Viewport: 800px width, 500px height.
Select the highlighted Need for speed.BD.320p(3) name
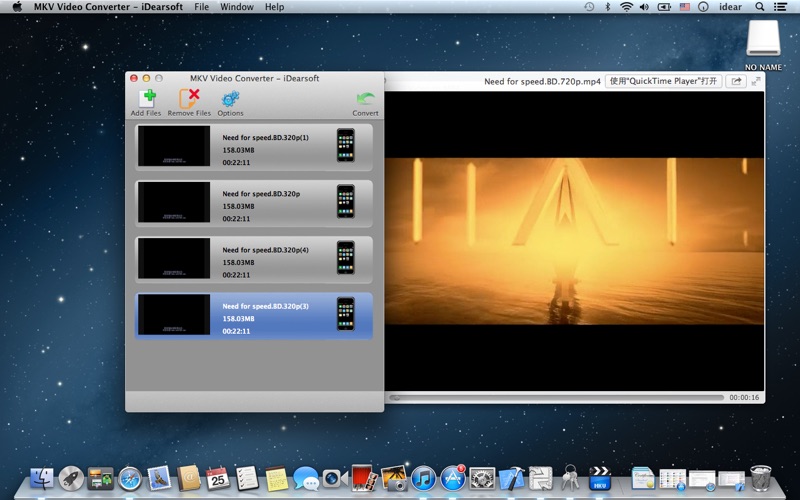(265, 306)
